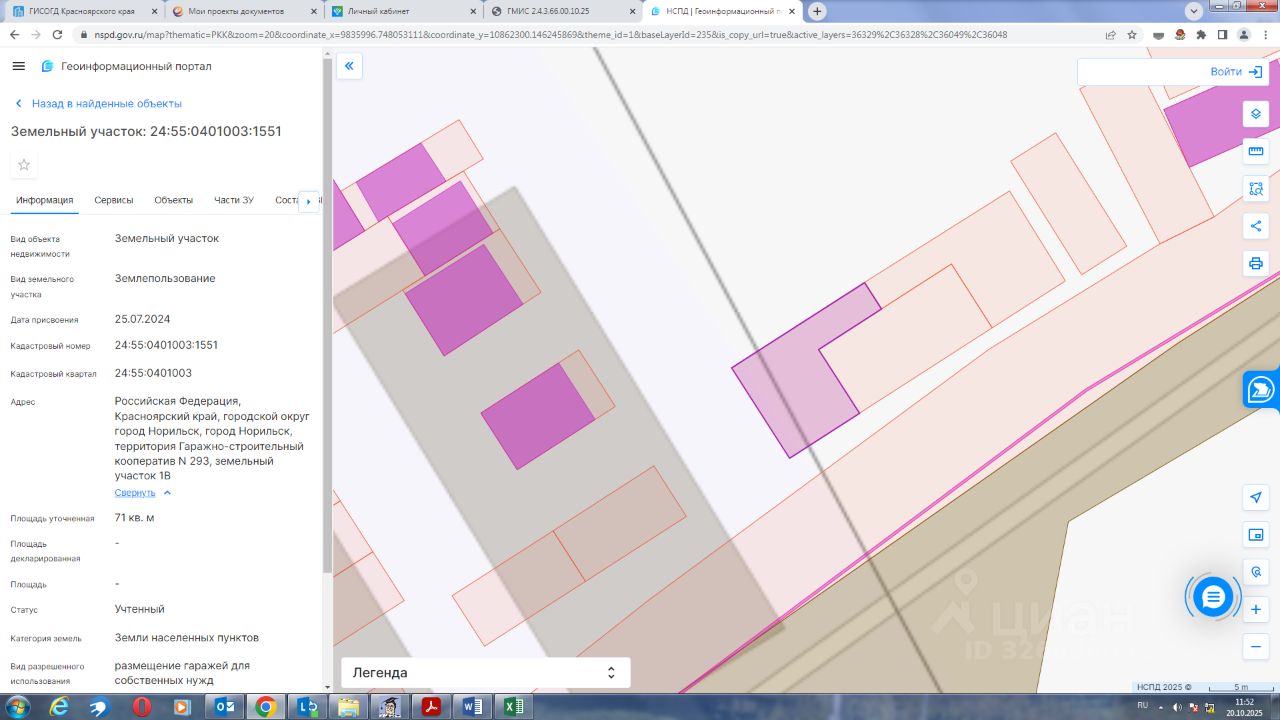Click the Свернуть link under the address
Image resolution: width=1280 pixels, height=720 pixels.
point(135,493)
